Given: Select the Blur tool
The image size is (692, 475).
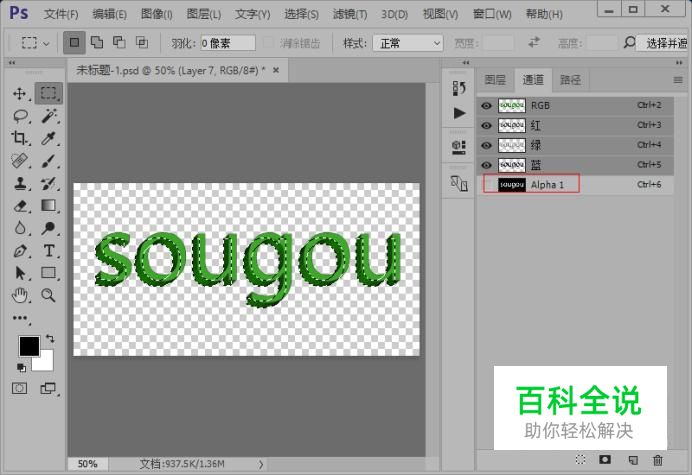Looking at the screenshot, I should (x=20, y=228).
